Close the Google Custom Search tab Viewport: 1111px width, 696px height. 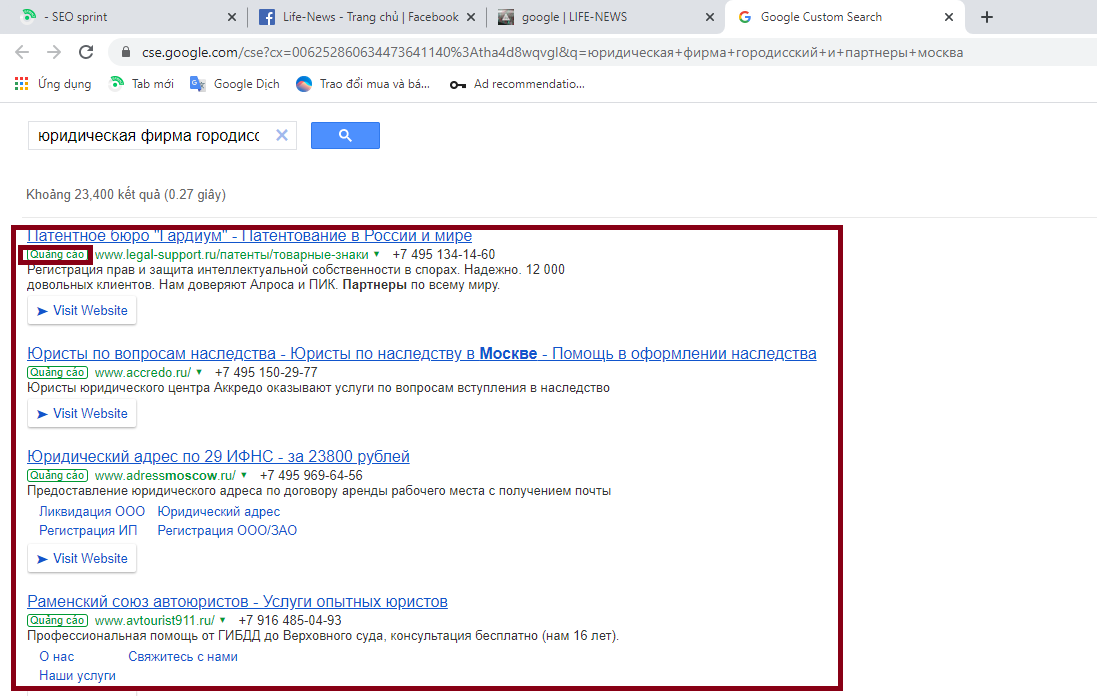[x=949, y=17]
